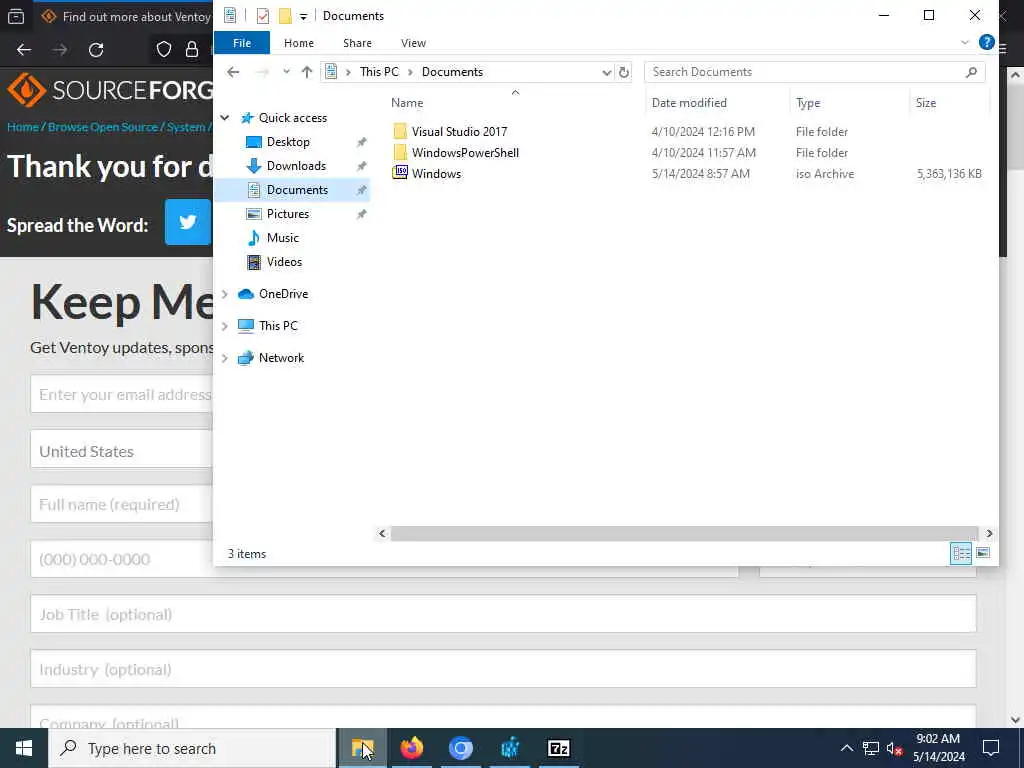Open the United States country dropdown

[x=121, y=451]
